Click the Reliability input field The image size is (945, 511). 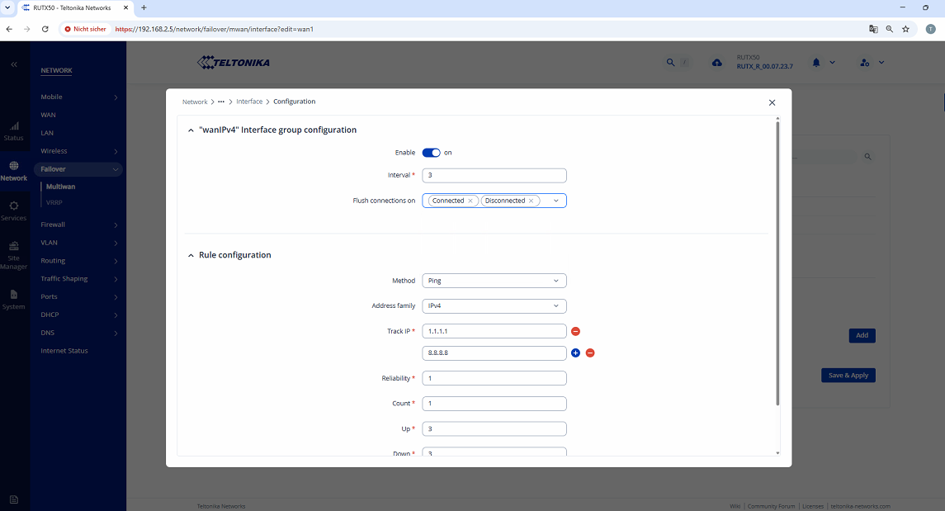coord(494,378)
